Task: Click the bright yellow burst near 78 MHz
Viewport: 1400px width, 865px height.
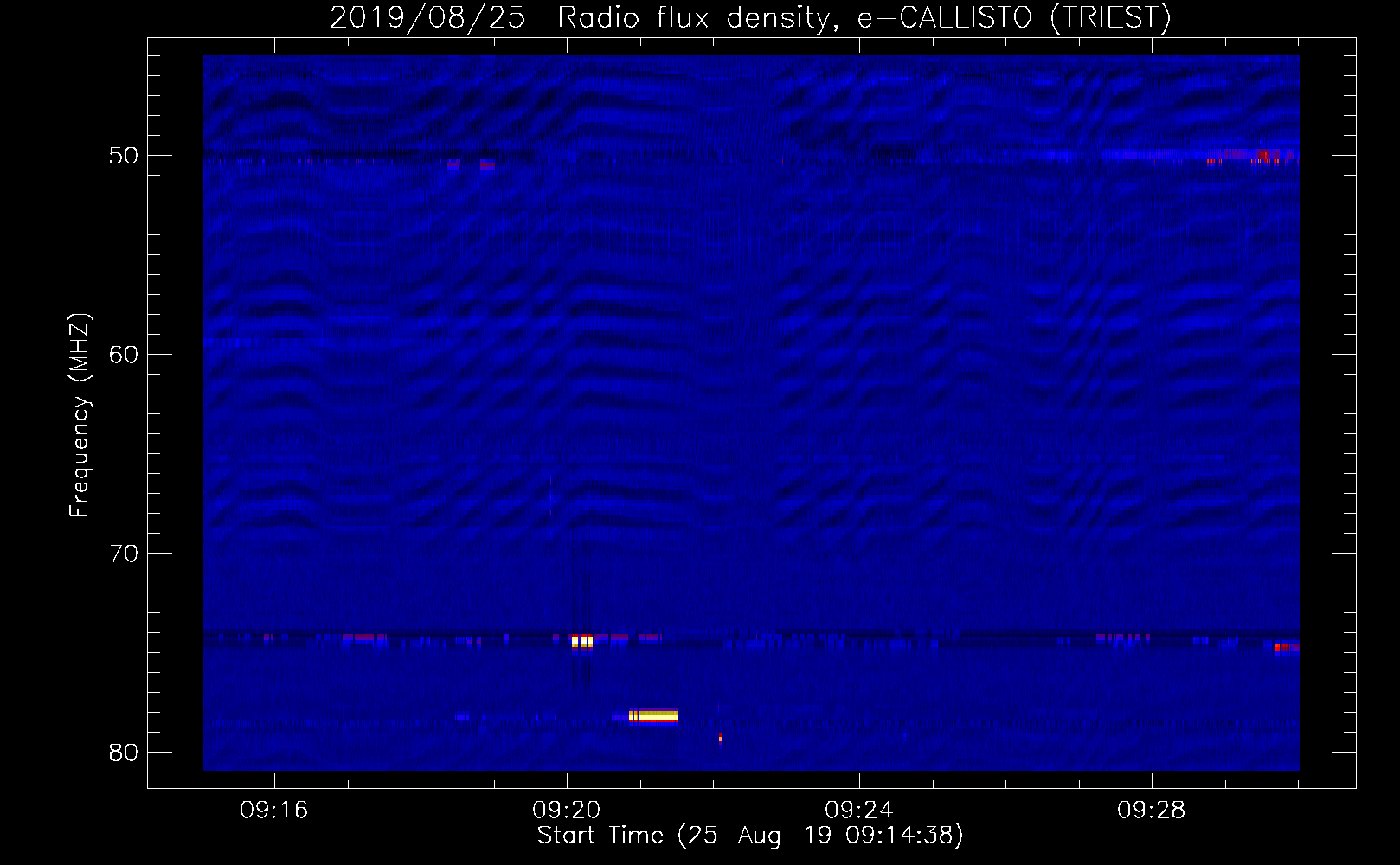Action: [653, 715]
